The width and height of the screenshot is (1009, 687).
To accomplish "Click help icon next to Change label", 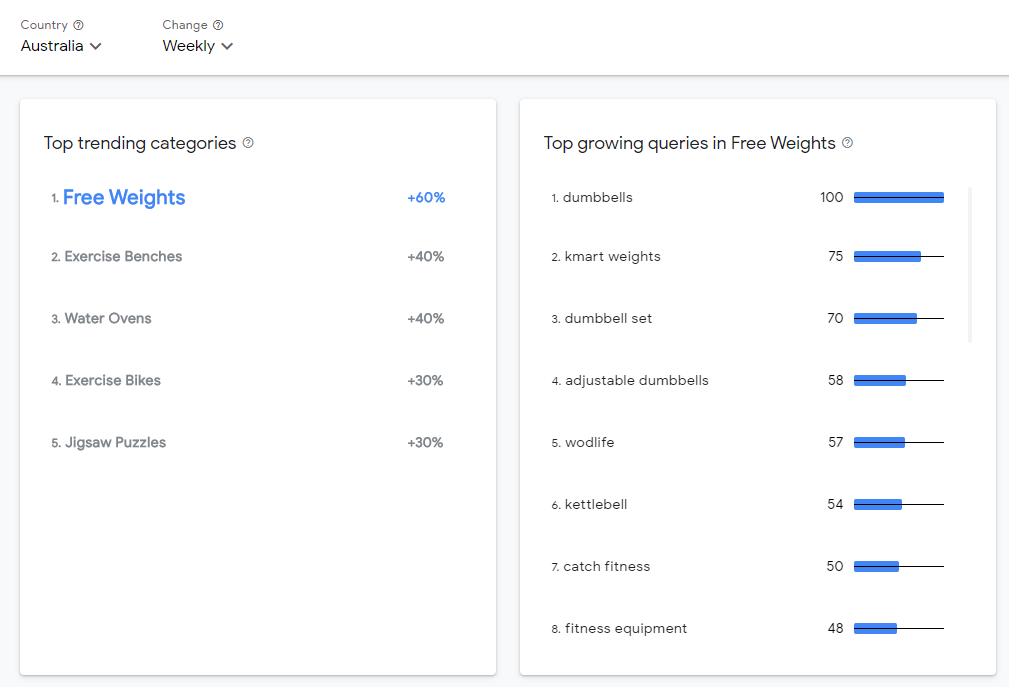I will coord(218,25).
